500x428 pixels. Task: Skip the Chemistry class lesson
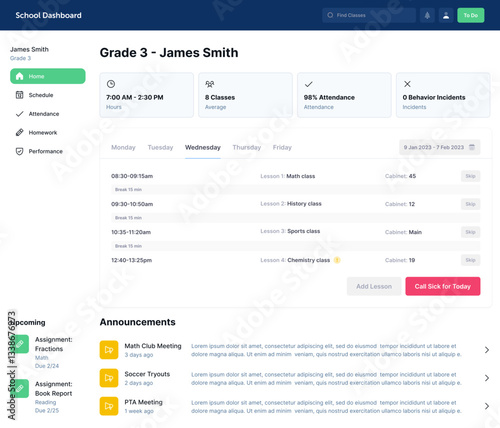tap(470, 260)
